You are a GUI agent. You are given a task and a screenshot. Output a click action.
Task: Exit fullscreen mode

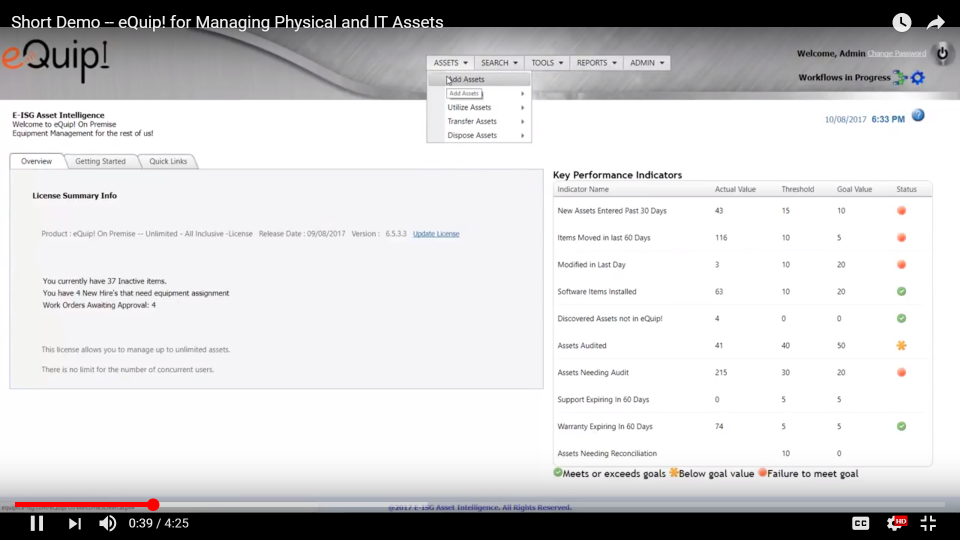click(928, 523)
